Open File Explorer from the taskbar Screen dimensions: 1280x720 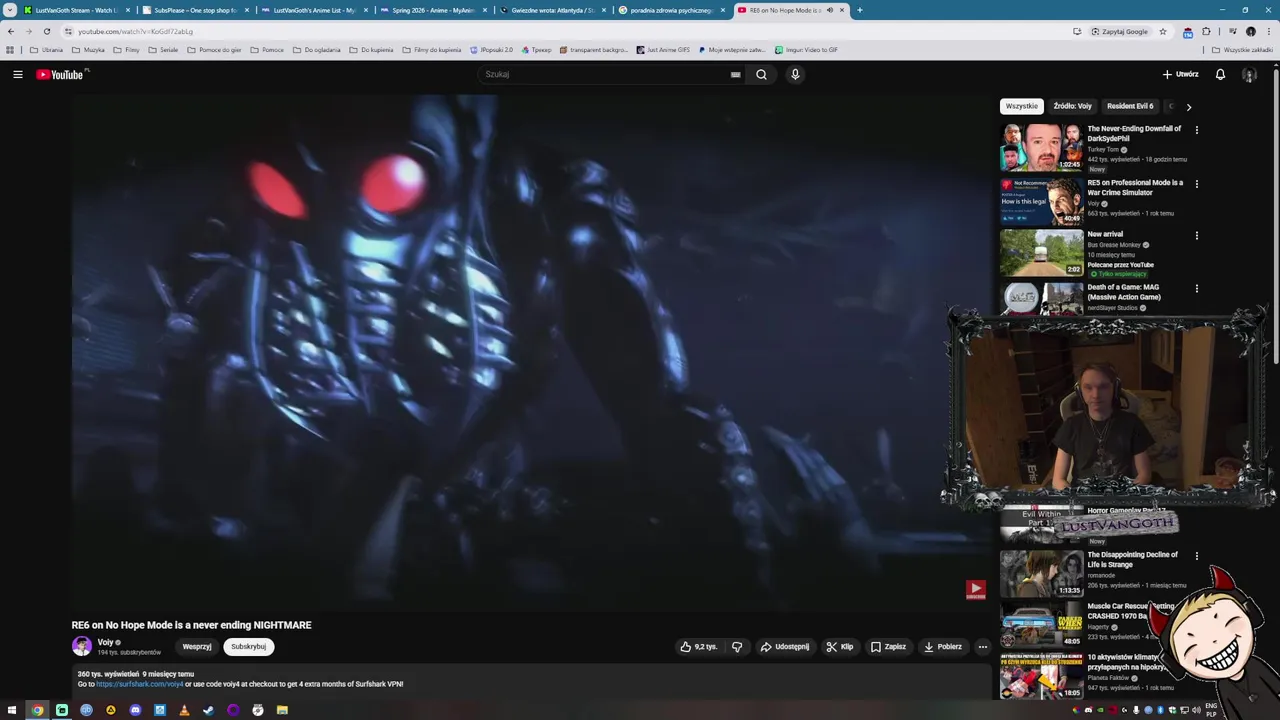pyautogui.click(x=282, y=710)
